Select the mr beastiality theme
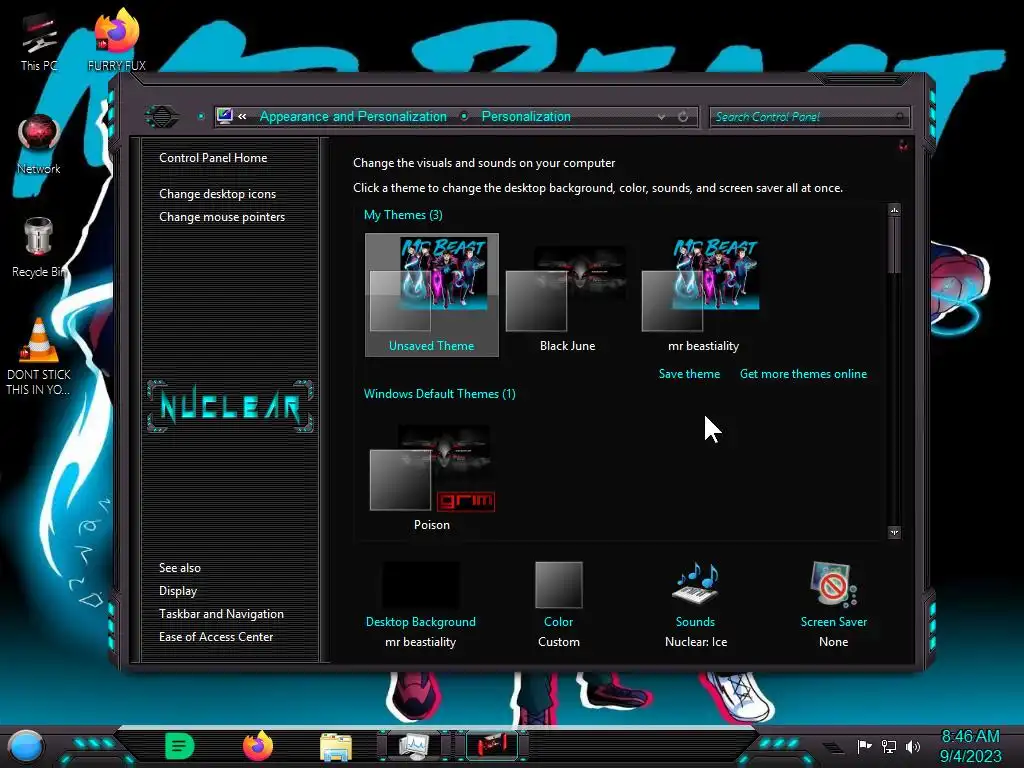The width and height of the screenshot is (1024, 768). point(703,295)
